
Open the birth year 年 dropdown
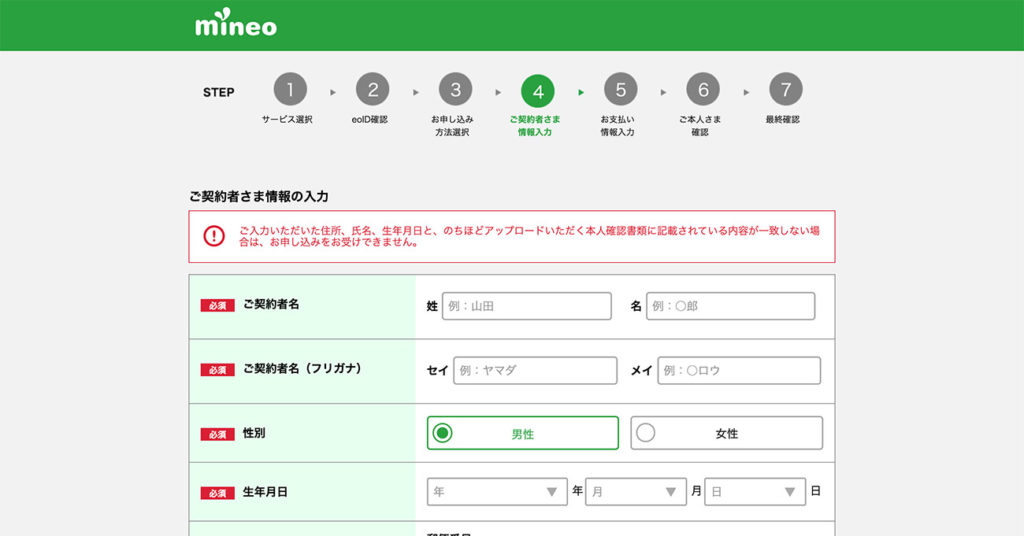click(x=497, y=492)
